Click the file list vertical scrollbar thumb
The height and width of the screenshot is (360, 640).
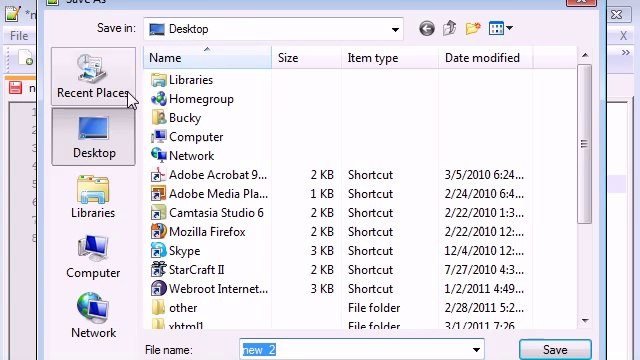click(x=584, y=144)
